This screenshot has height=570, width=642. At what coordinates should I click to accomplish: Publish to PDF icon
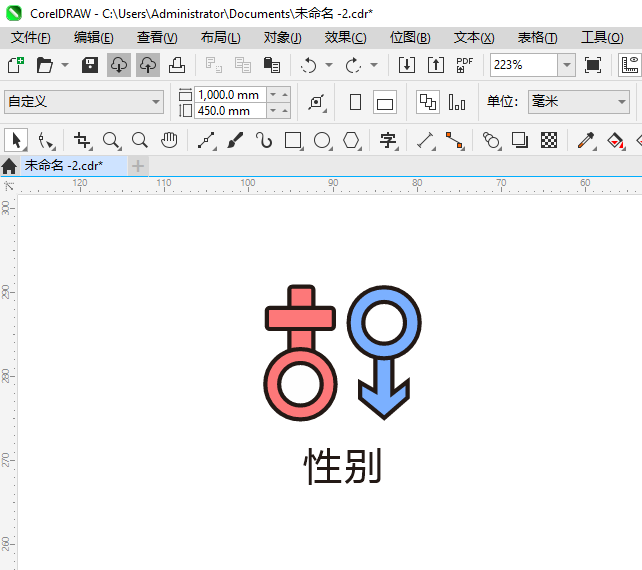tap(465, 65)
